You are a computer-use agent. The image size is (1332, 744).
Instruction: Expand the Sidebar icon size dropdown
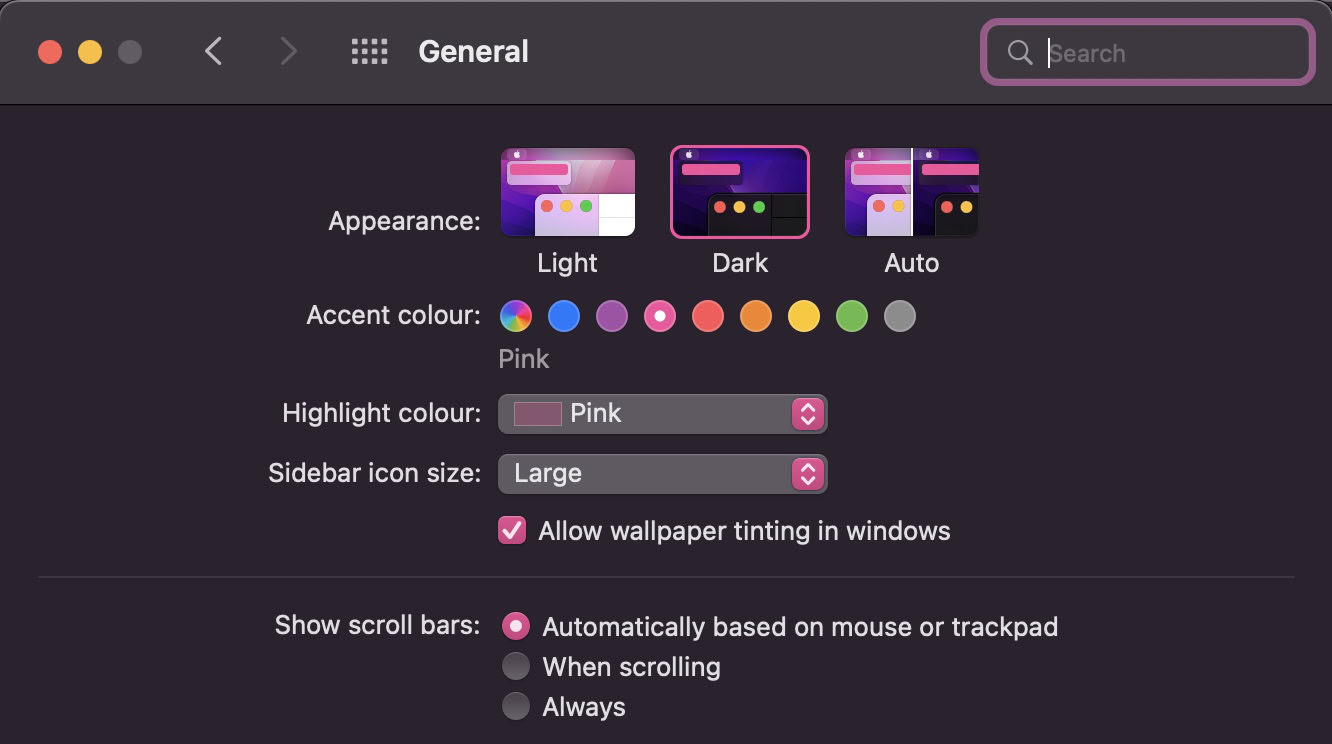click(x=662, y=474)
